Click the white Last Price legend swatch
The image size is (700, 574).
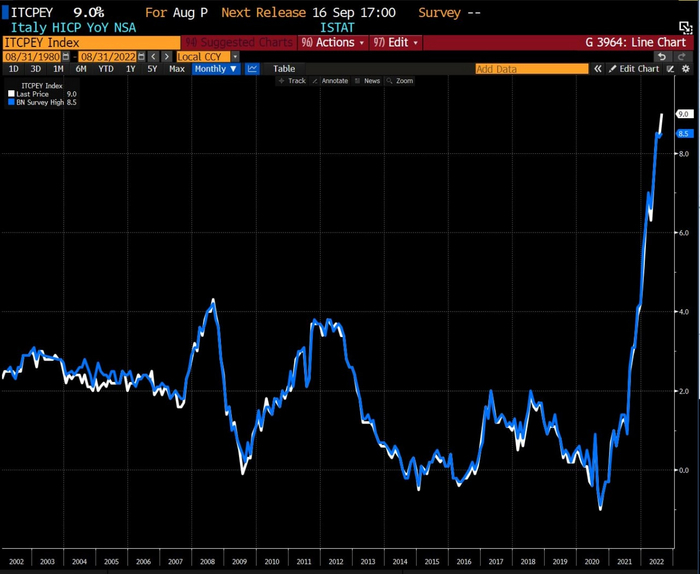11,94
